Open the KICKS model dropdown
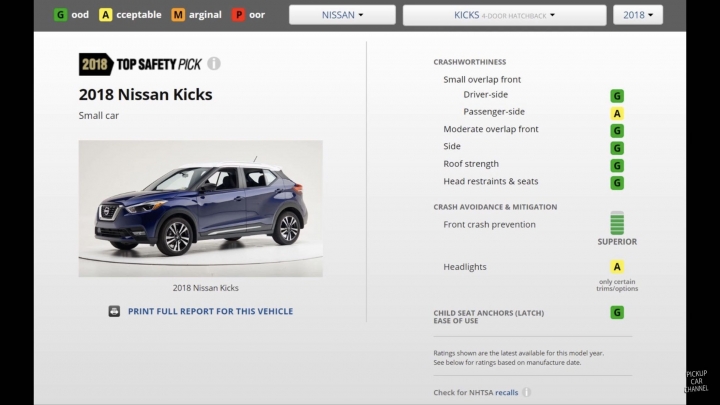720x405 pixels. coord(504,15)
